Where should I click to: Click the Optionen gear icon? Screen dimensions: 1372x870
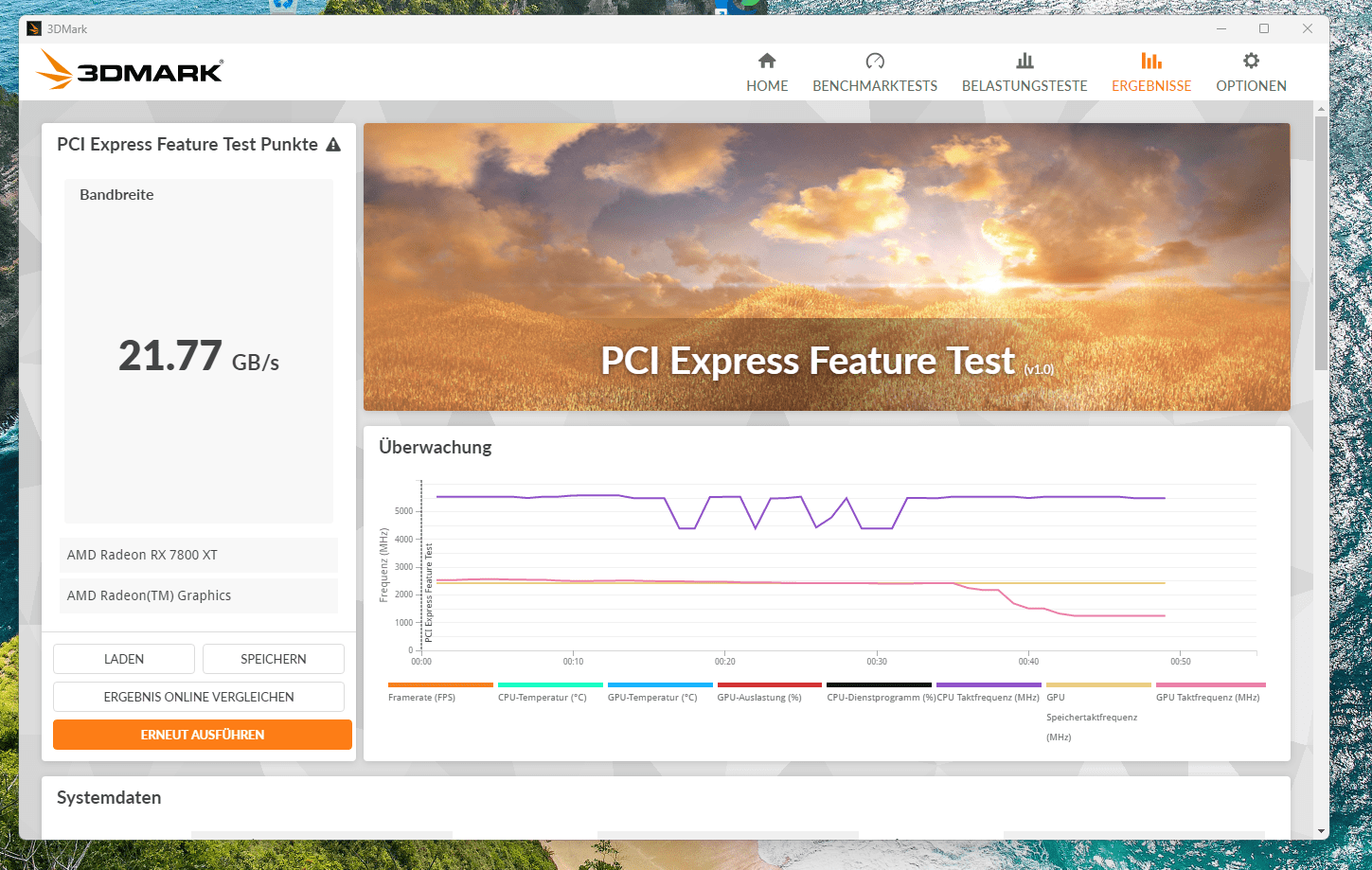point(1251,61)
